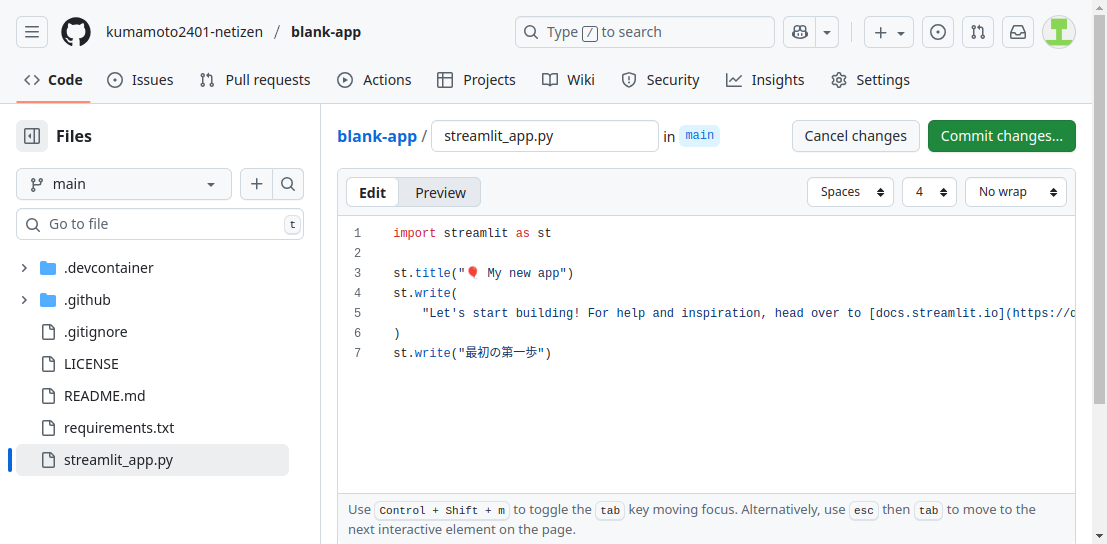
Task: Open the pull requests header icon
Action: point(978,32)
